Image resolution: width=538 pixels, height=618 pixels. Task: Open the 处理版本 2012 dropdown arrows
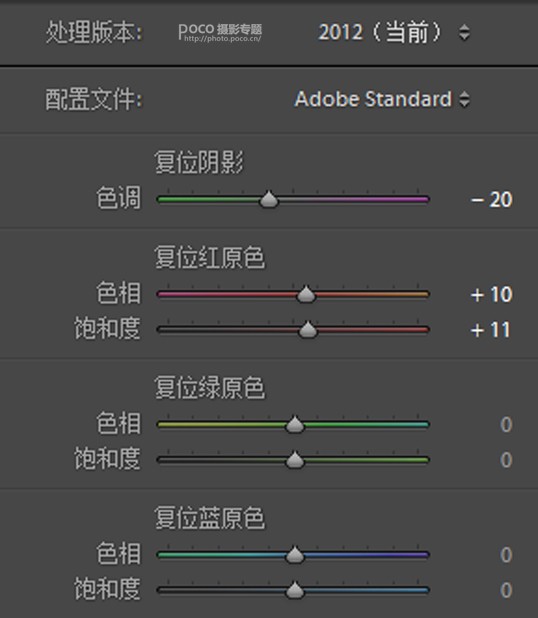(464, 32)
